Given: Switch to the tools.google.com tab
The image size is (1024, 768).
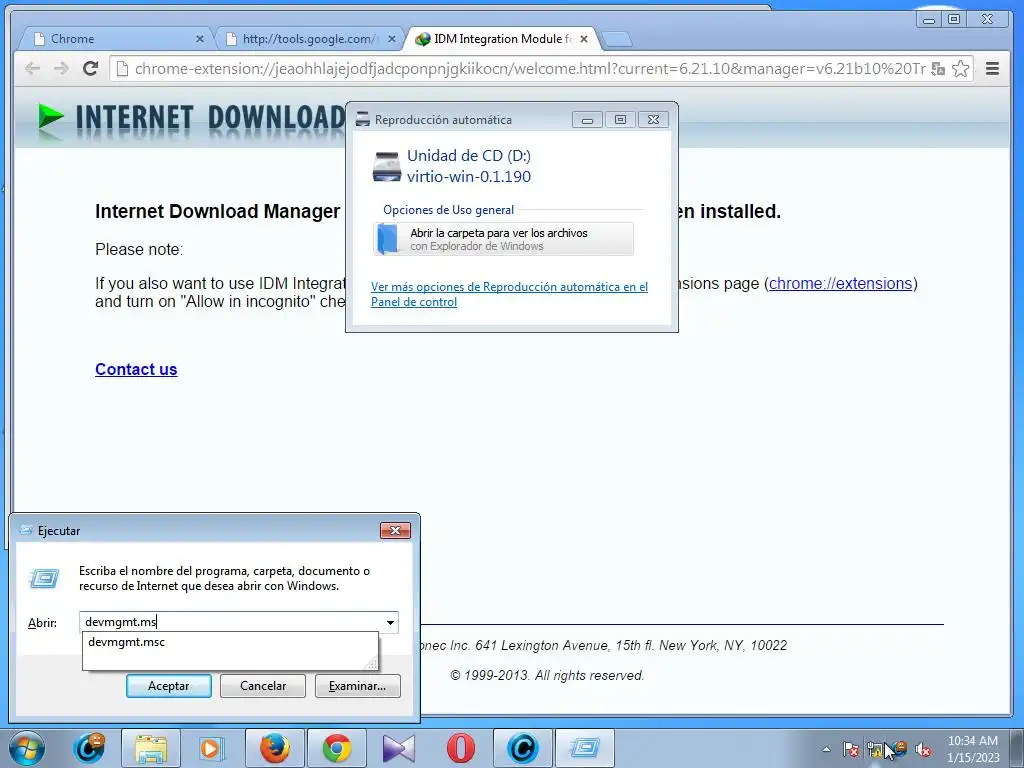Looking at the screenshot, I should tap(310, 39).
